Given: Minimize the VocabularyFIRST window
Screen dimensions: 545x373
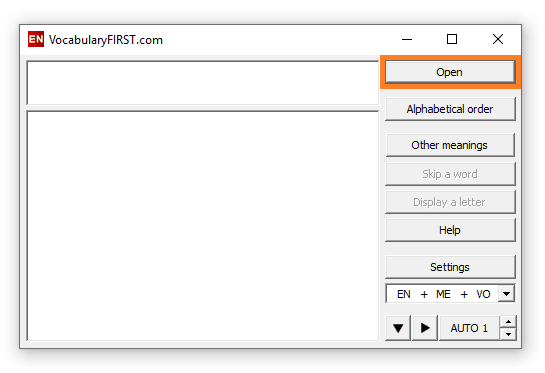Looking at the screenshot, I should pos(407,39).
